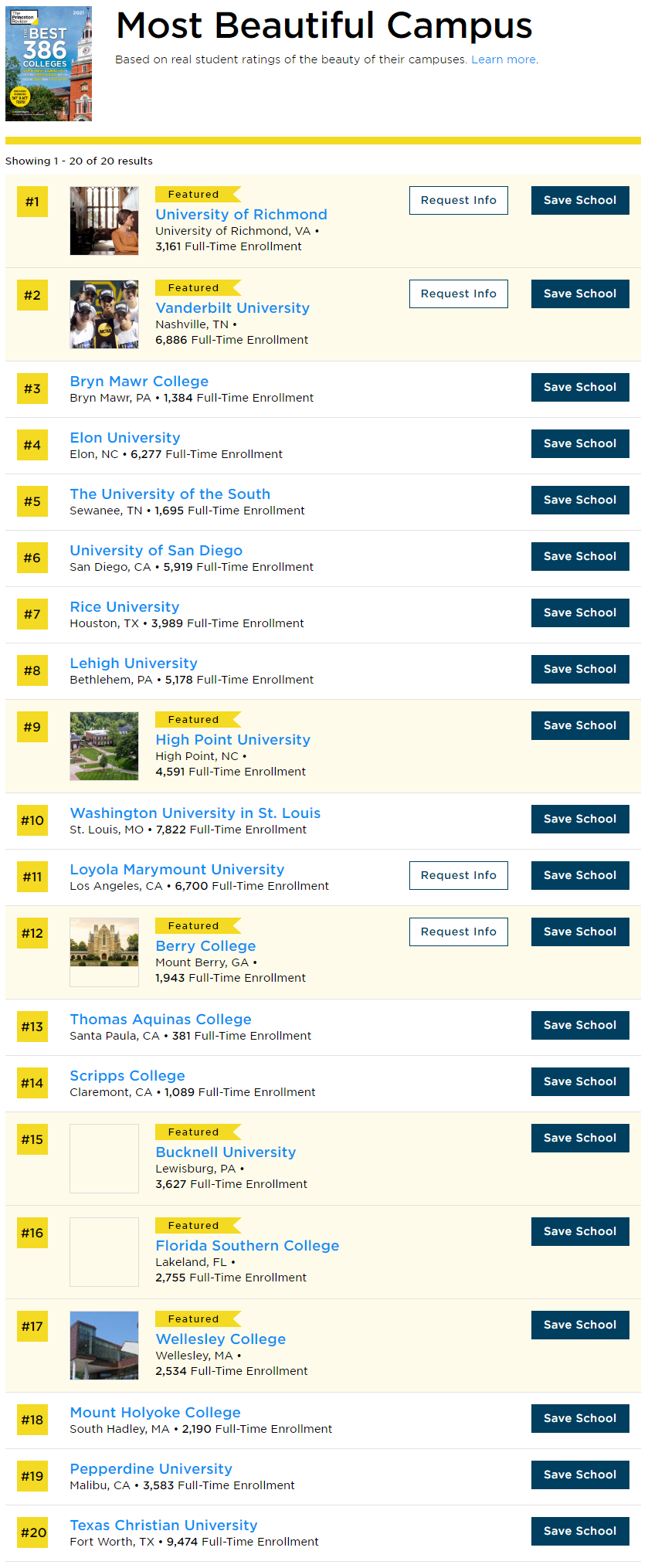Click the #20 rank badge
This screenshot has height=1568, width=648.
coord(32,1533)
